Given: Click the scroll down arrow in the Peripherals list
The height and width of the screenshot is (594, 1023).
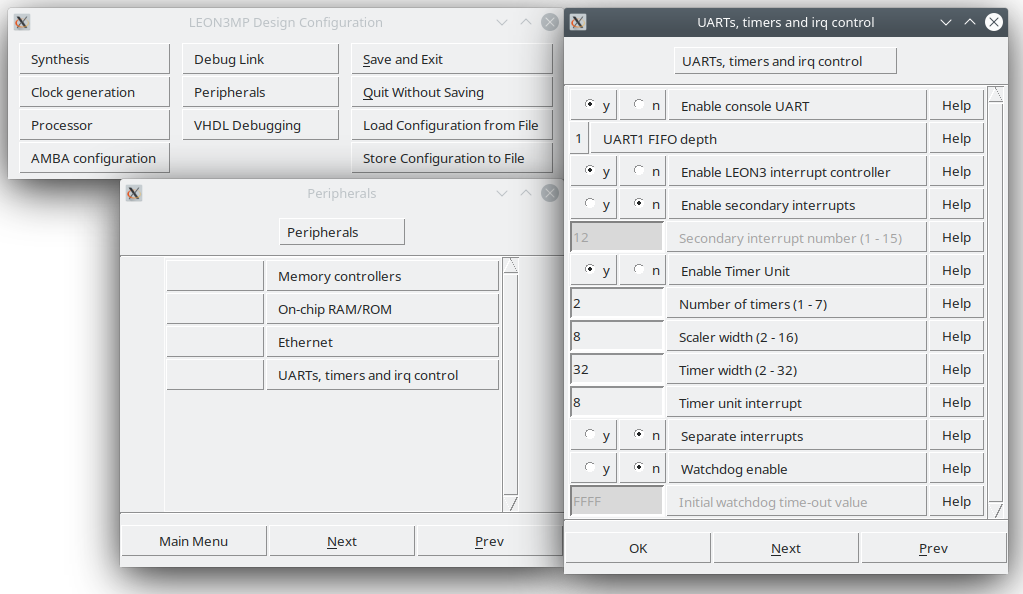Looking at the screenshot, I should point(511,503).
